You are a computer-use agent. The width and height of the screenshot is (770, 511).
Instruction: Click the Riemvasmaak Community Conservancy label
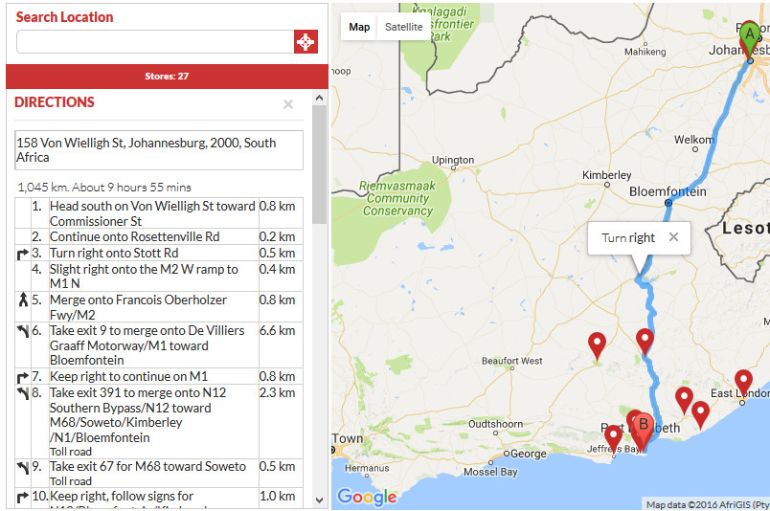[x=397, y=198]
